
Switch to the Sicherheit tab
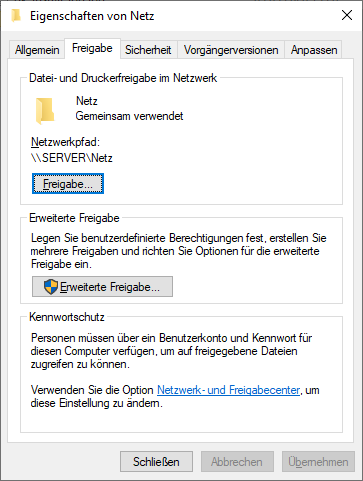(x=148, y=50)
